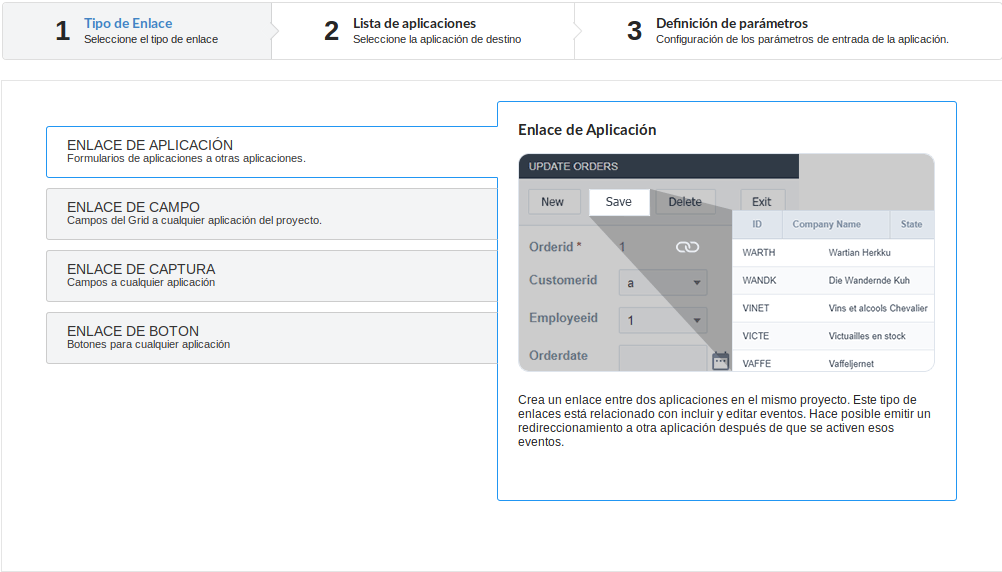Click the 'Enlace de Aplicación' panel heading

coord(587,130)
